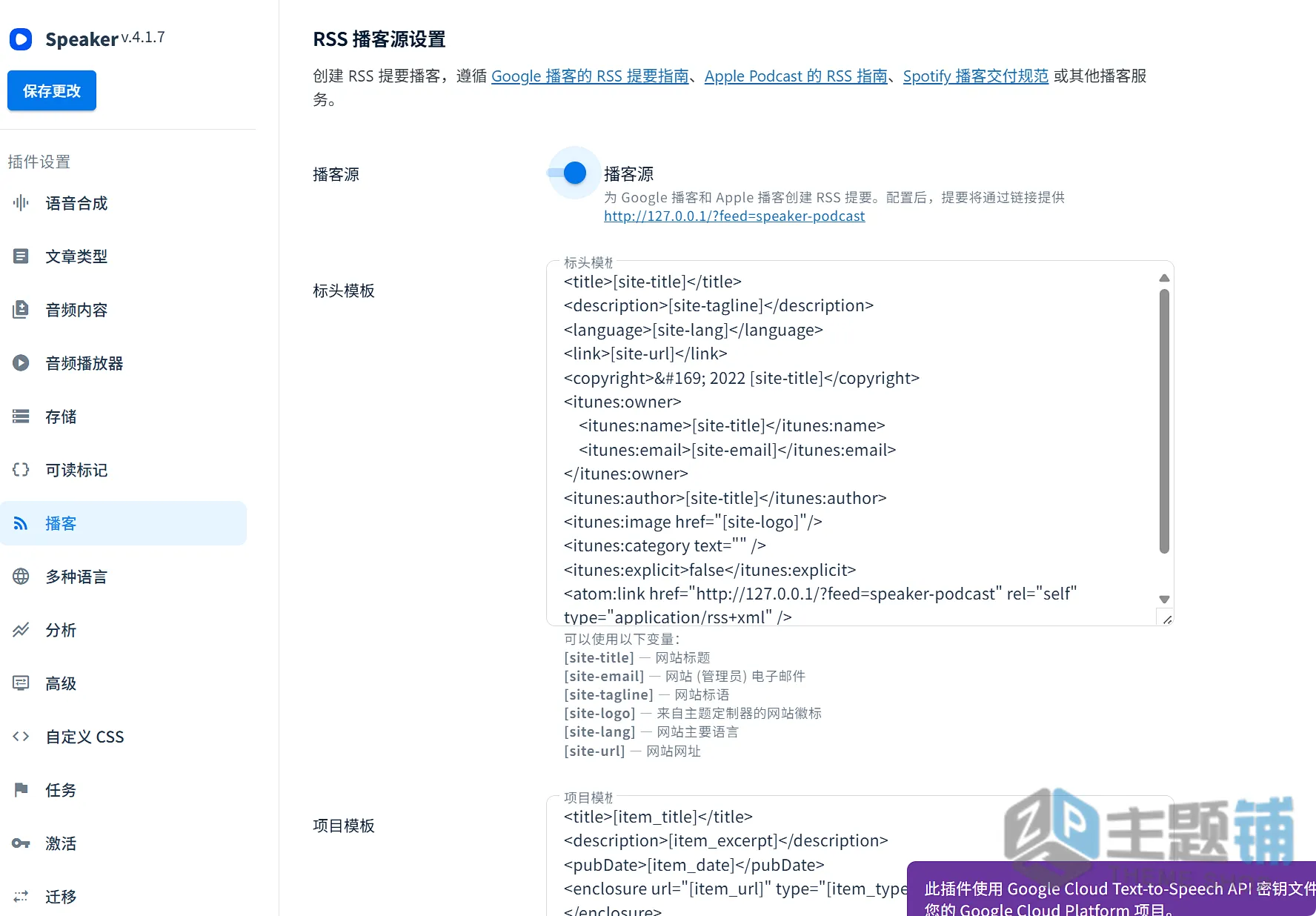
Task: Click the 语音合成 waveform icon
Action: point(21,203)
